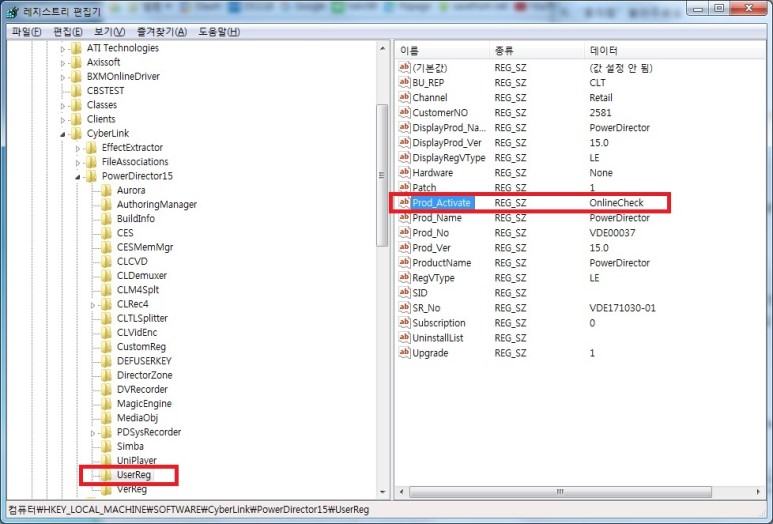The width and height of the screenshot is (773, 524).
Task: Expand the BXMOnlineDriver key
Action: [x=63, y=77]
